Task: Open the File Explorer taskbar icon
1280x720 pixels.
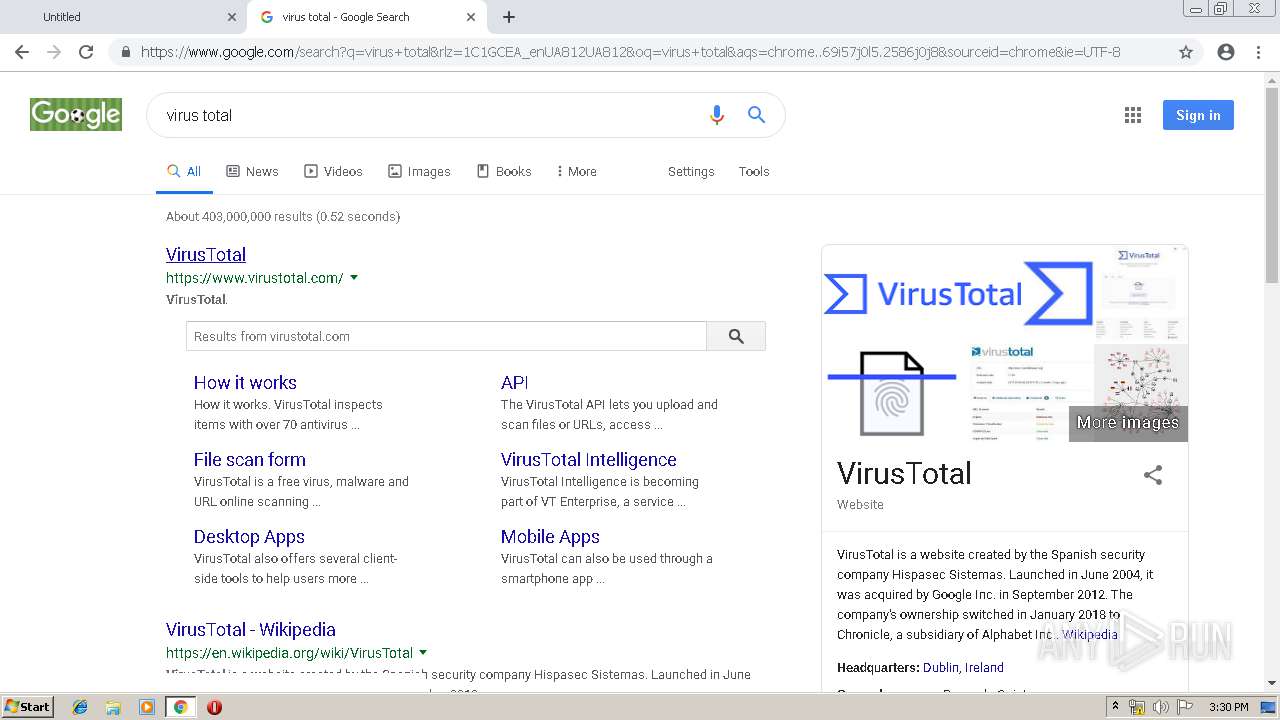Action: 113,707
